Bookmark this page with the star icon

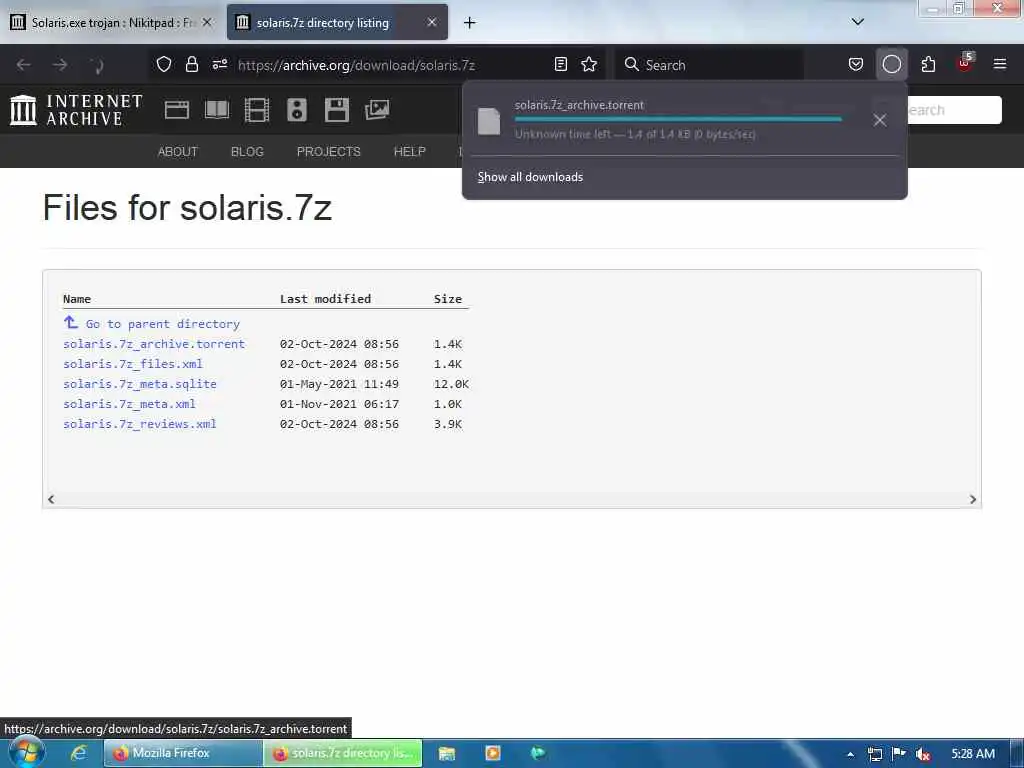pyautogui.click(x=589, y=64)
